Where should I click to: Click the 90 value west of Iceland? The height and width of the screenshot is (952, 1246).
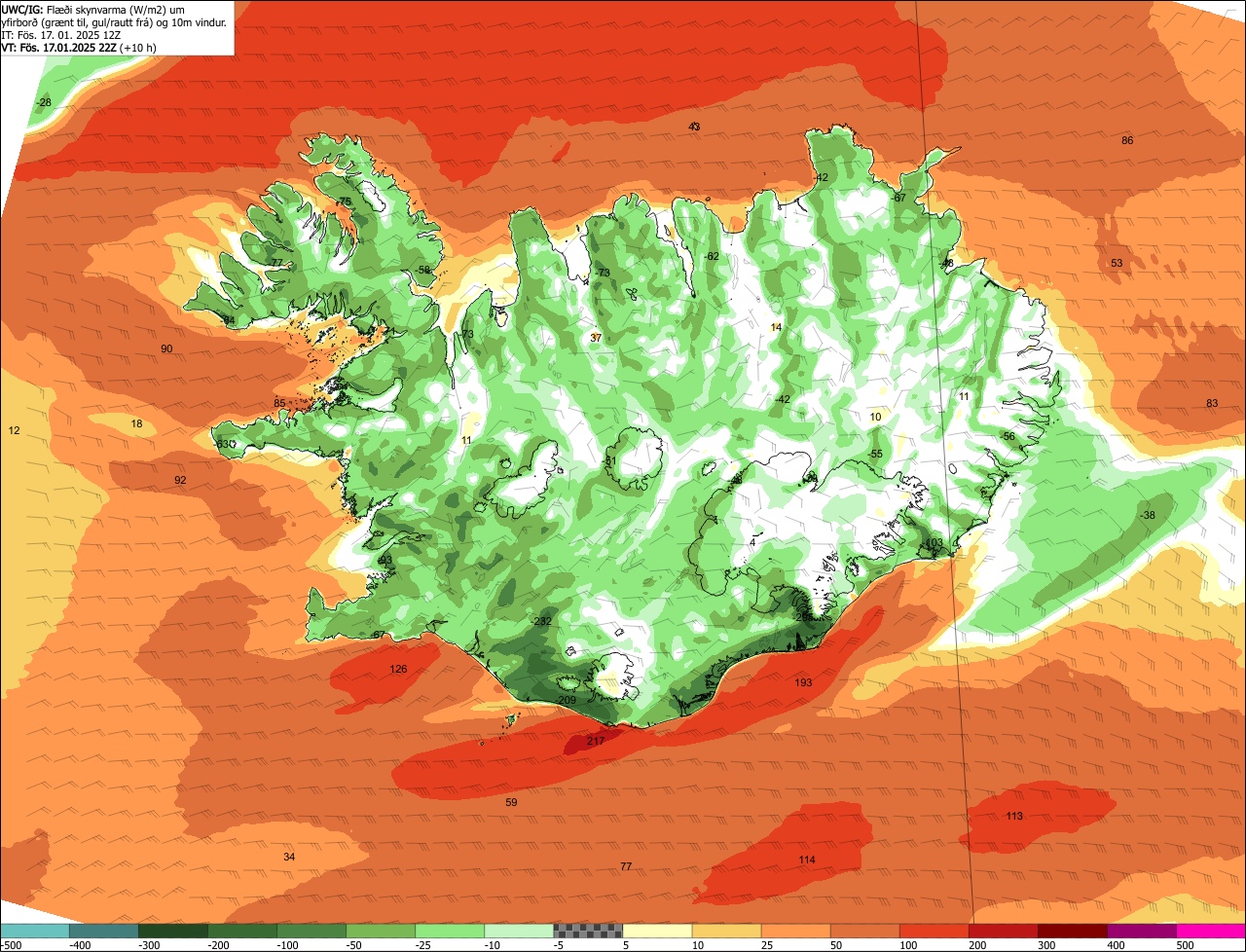point(166,349)
